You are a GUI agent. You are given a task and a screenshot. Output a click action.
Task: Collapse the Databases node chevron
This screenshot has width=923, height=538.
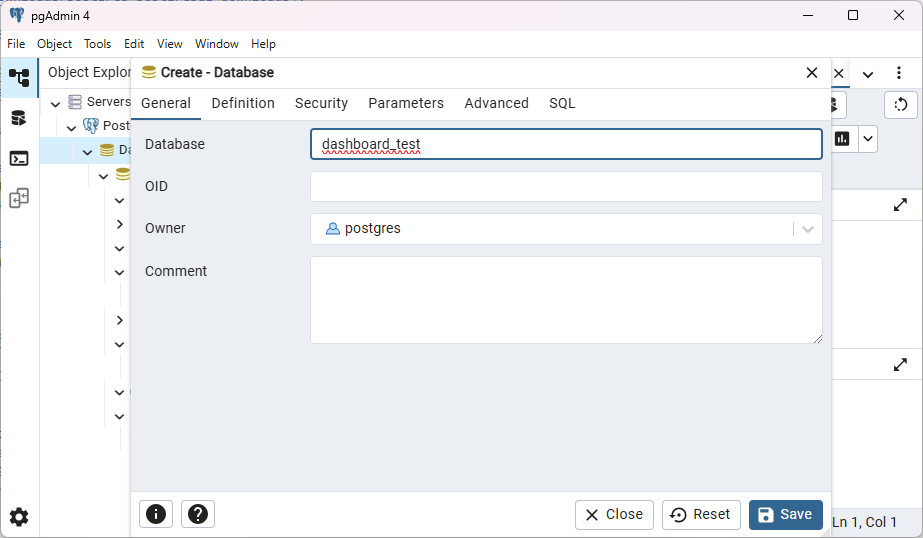click(88, 152)
